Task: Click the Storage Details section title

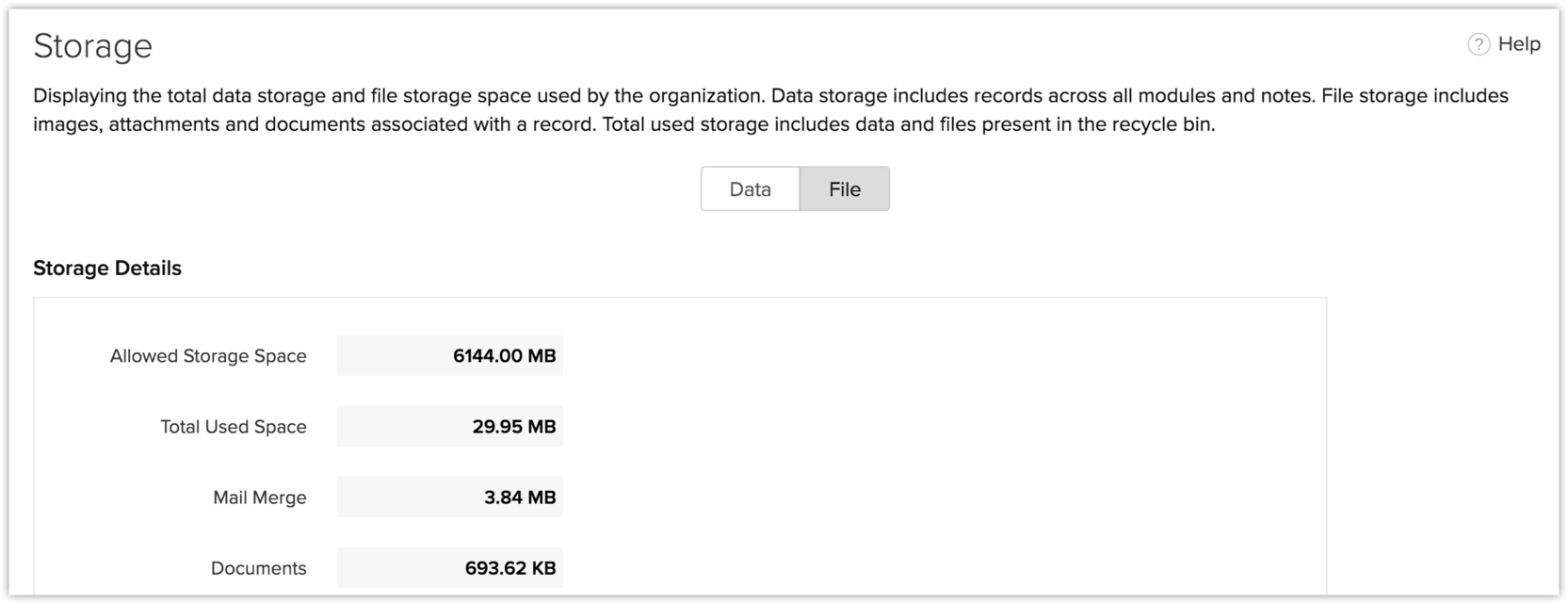Action: (x=107, y=269)
